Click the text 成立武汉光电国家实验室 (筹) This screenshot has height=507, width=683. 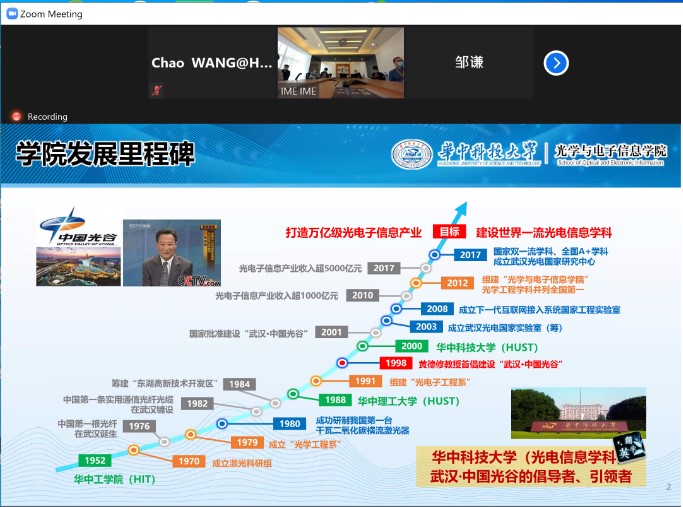click(x=505, y=328)
